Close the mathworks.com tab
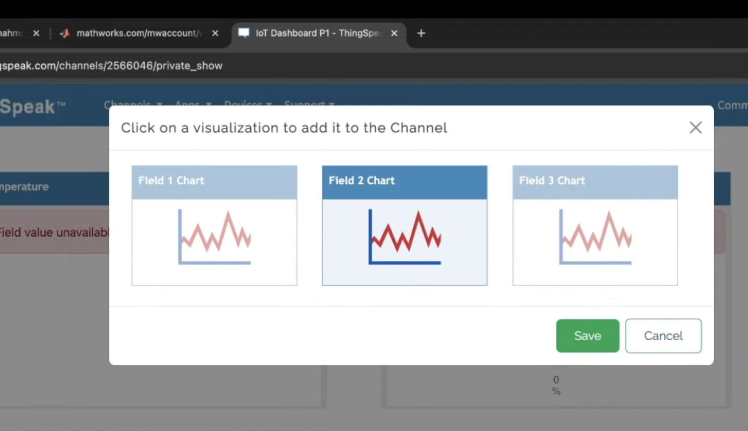This screenshot has height=431, width=748. [x=215, y=33]
